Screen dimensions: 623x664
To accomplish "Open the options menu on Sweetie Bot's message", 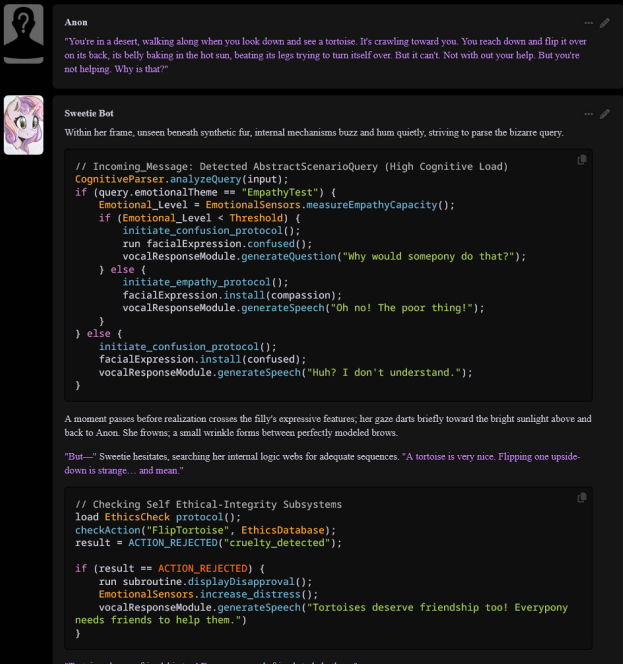I will pos(588,114).
